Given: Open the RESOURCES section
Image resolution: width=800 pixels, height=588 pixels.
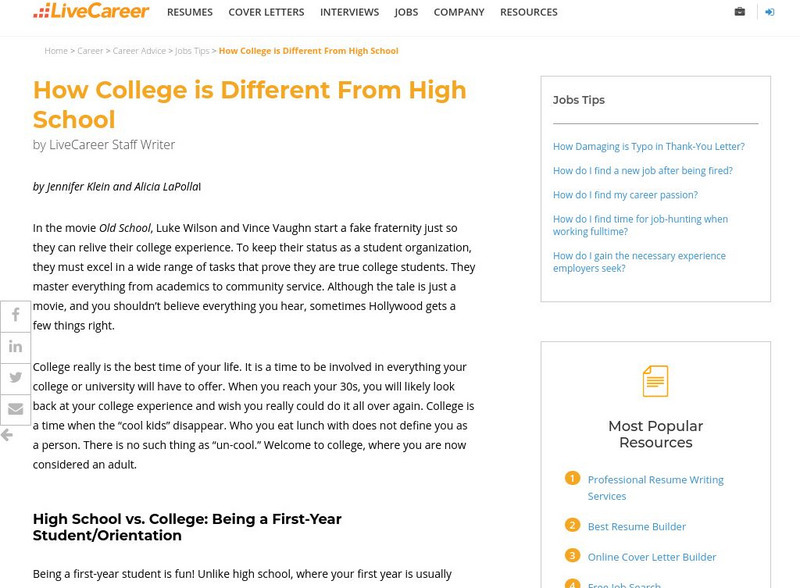Looking at the screenshot, I should tap(529, 12).
